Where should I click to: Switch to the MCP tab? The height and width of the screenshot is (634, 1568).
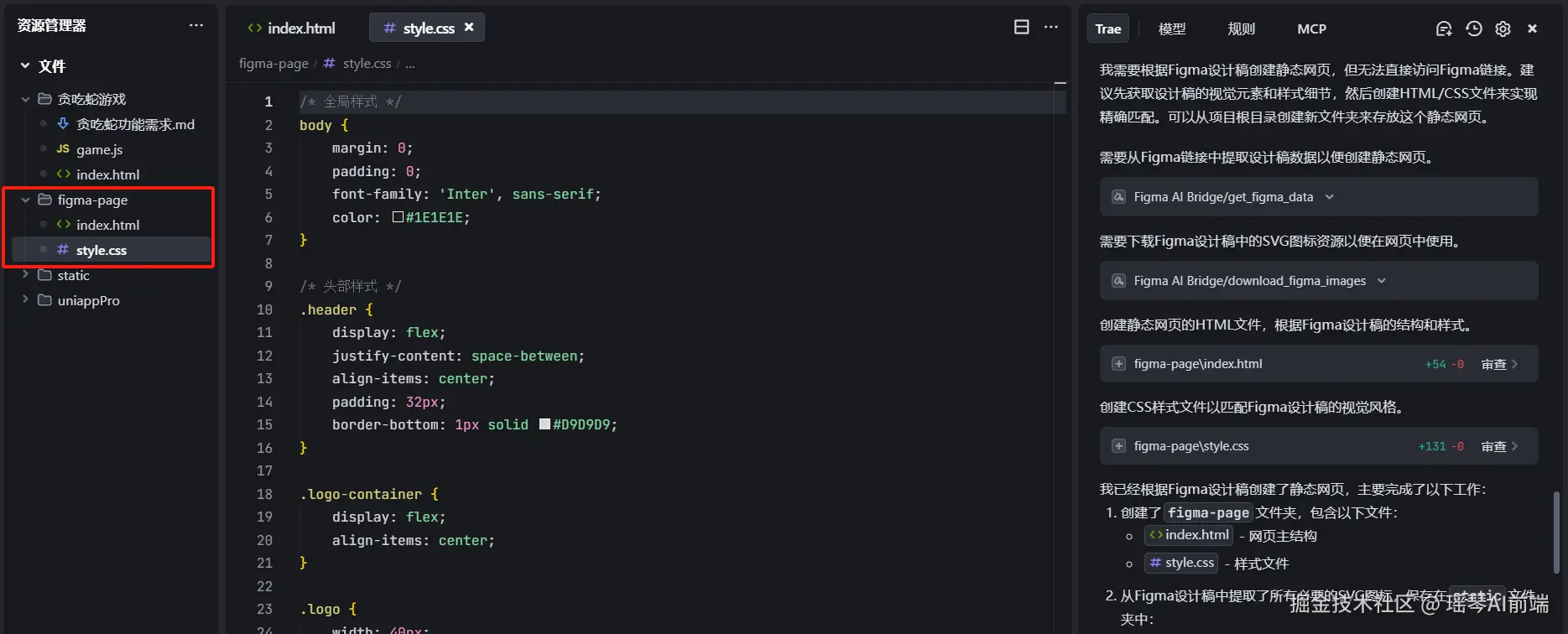click(1311, 29)
